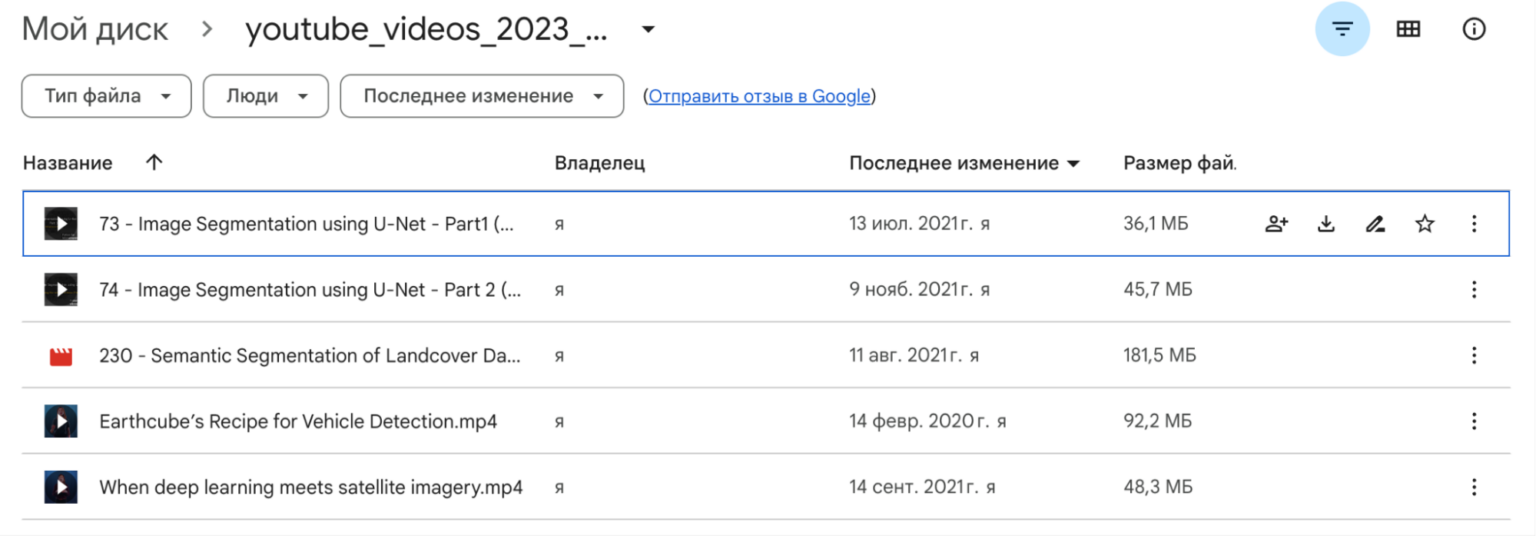Image resolution: width=1536 pixels, height=536 pixels.
Task: Rename the 73 - Image Segmentation file
Action: pyautogui.click(x=1375, y=224)
